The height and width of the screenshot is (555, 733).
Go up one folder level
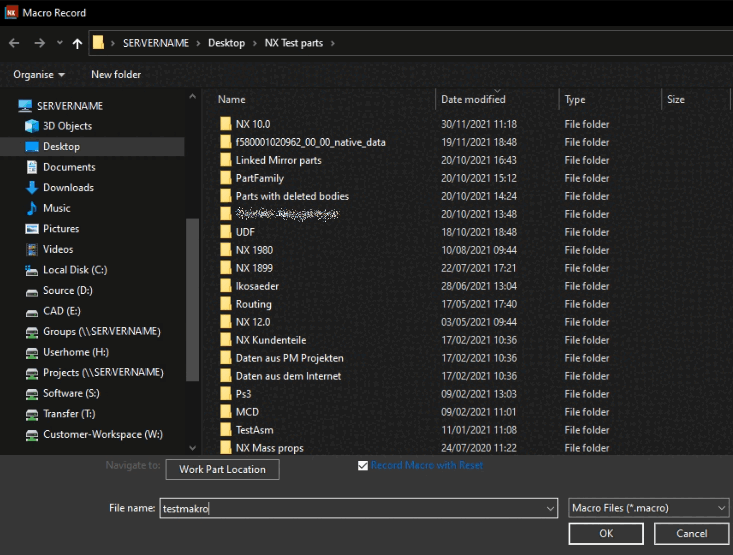(77, 43)
